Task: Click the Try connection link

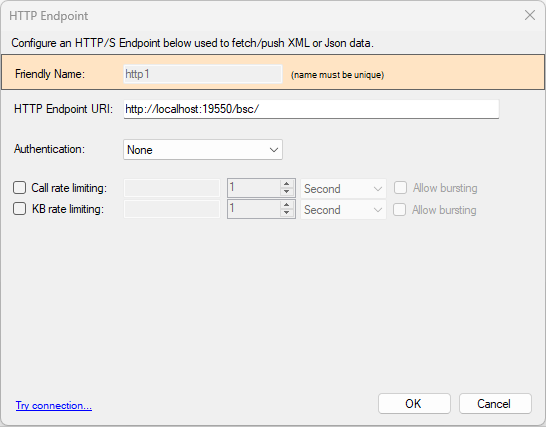Action: pyautogui.click(x=54, y=405)
